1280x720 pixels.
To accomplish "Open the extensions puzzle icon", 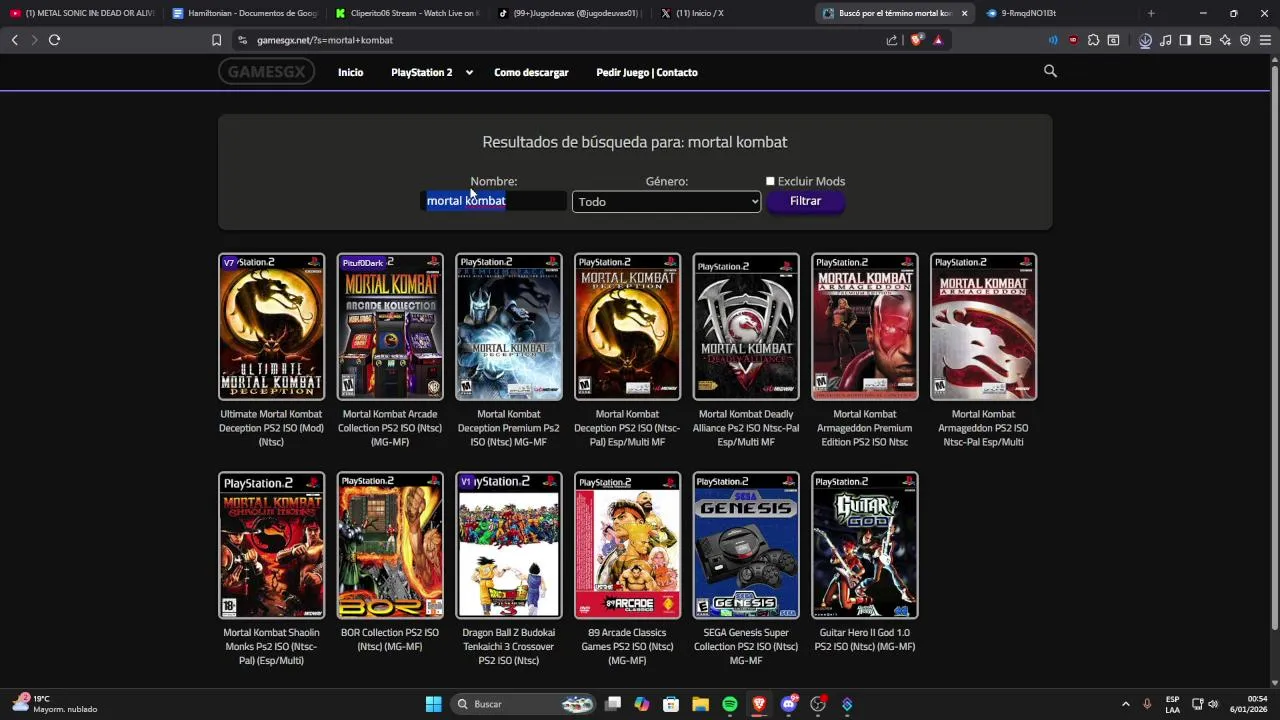I will [x=1093, y=40].
